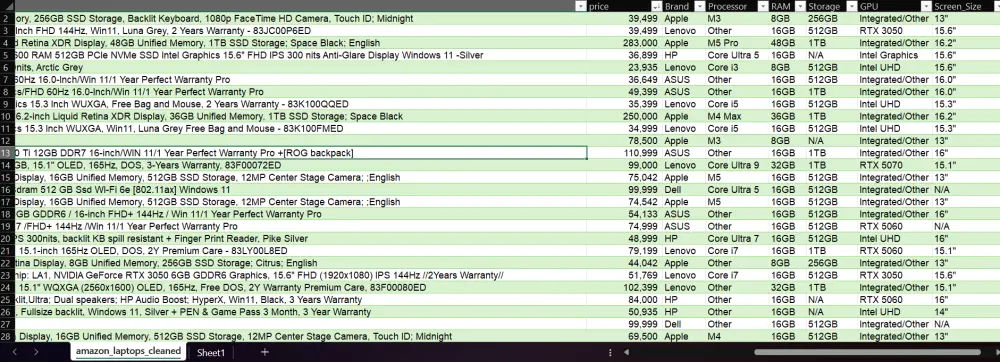
Task: Open the Processor column filter dropdown
Action: [x=762, y=6]
